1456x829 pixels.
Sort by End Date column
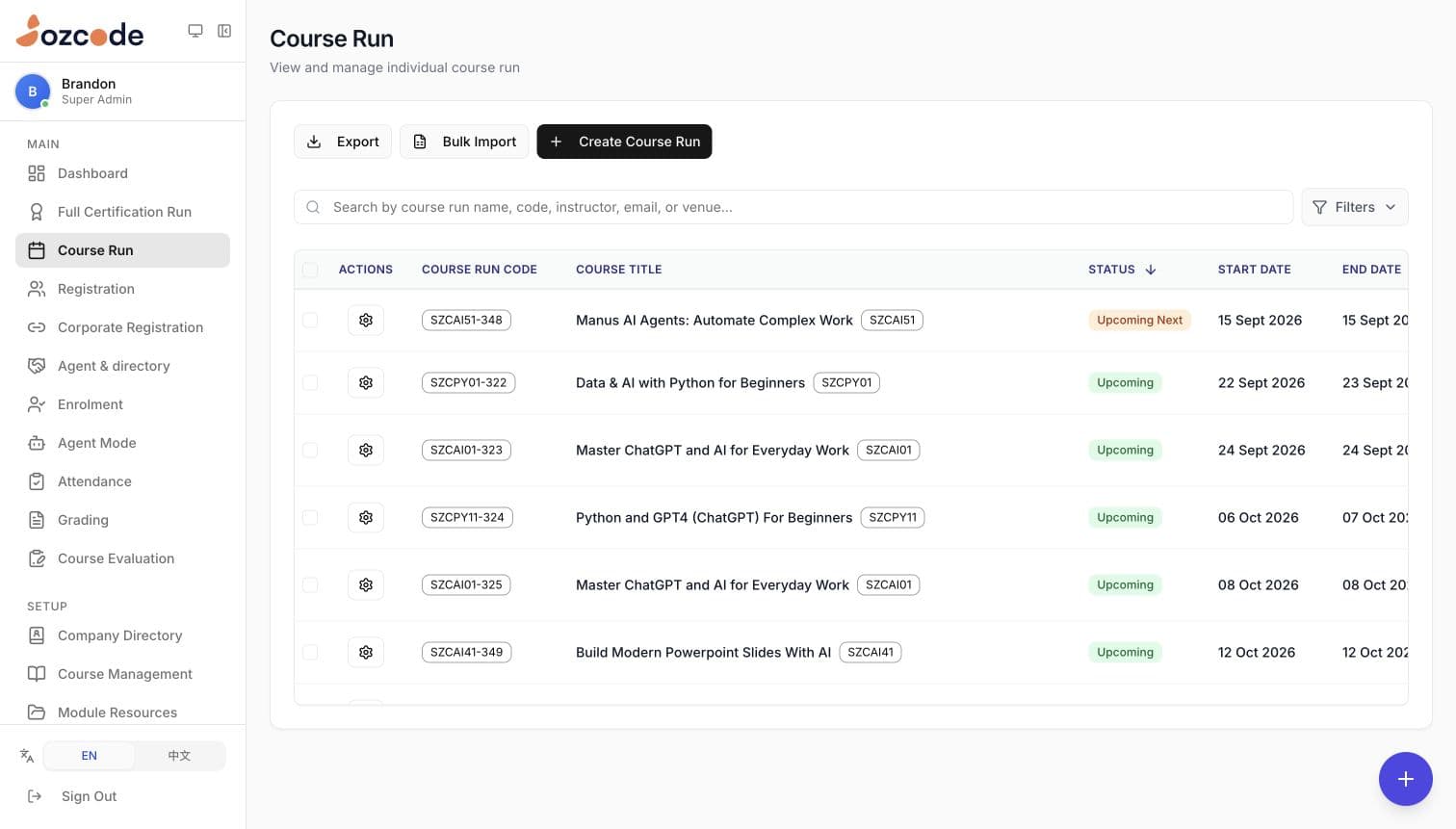pos(1371,270)
